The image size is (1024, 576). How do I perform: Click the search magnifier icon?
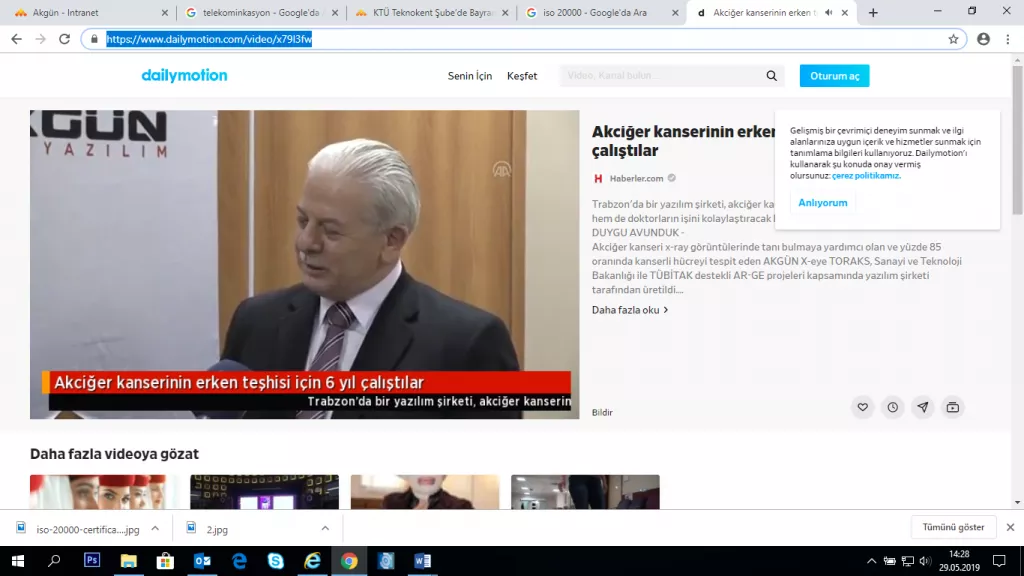[771, 76]
